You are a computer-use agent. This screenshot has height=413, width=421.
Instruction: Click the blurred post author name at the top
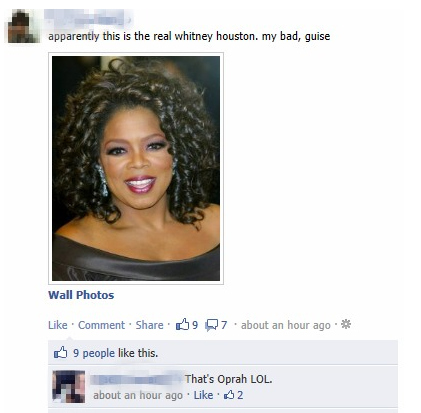(x=88, y=17)
